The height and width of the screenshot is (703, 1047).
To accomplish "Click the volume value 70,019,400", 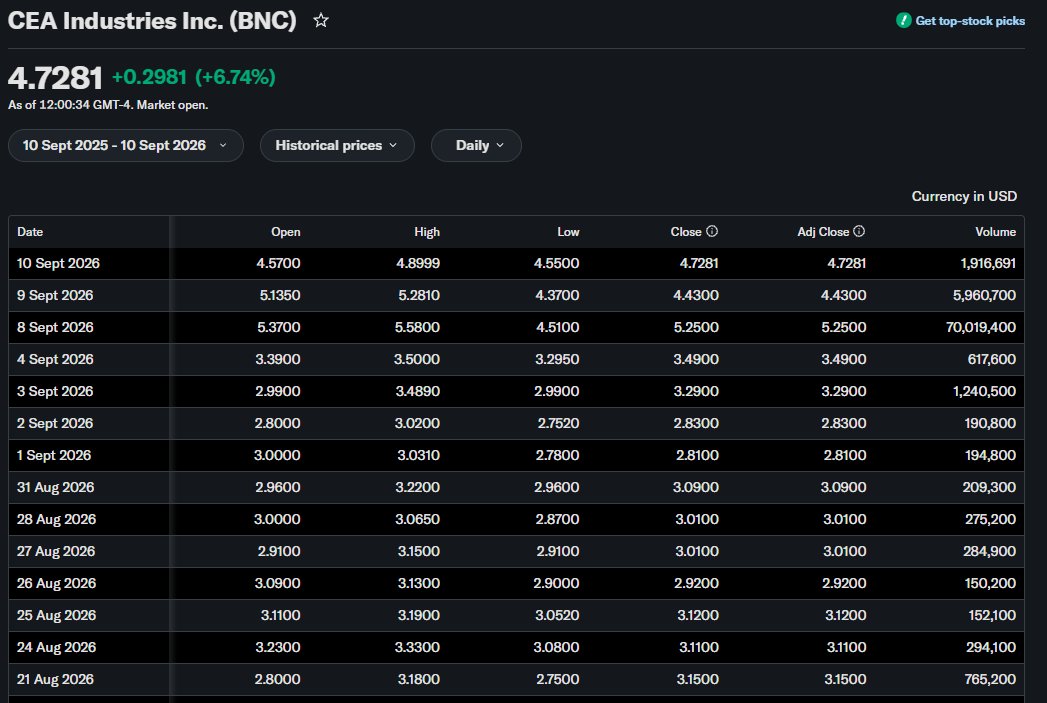I will point(981,328).
